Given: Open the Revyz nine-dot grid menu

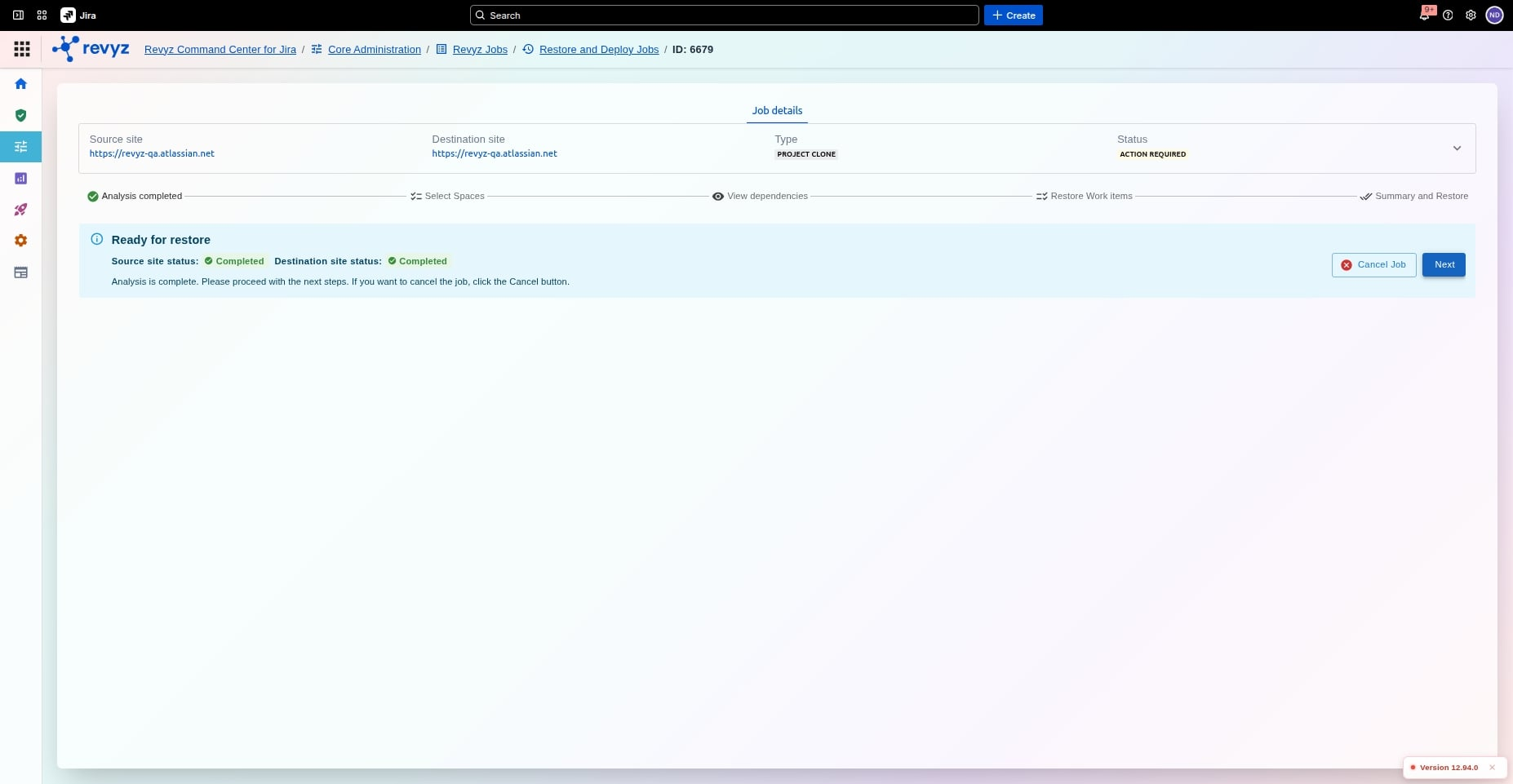Looking at the screenshot, I should 22,49.
